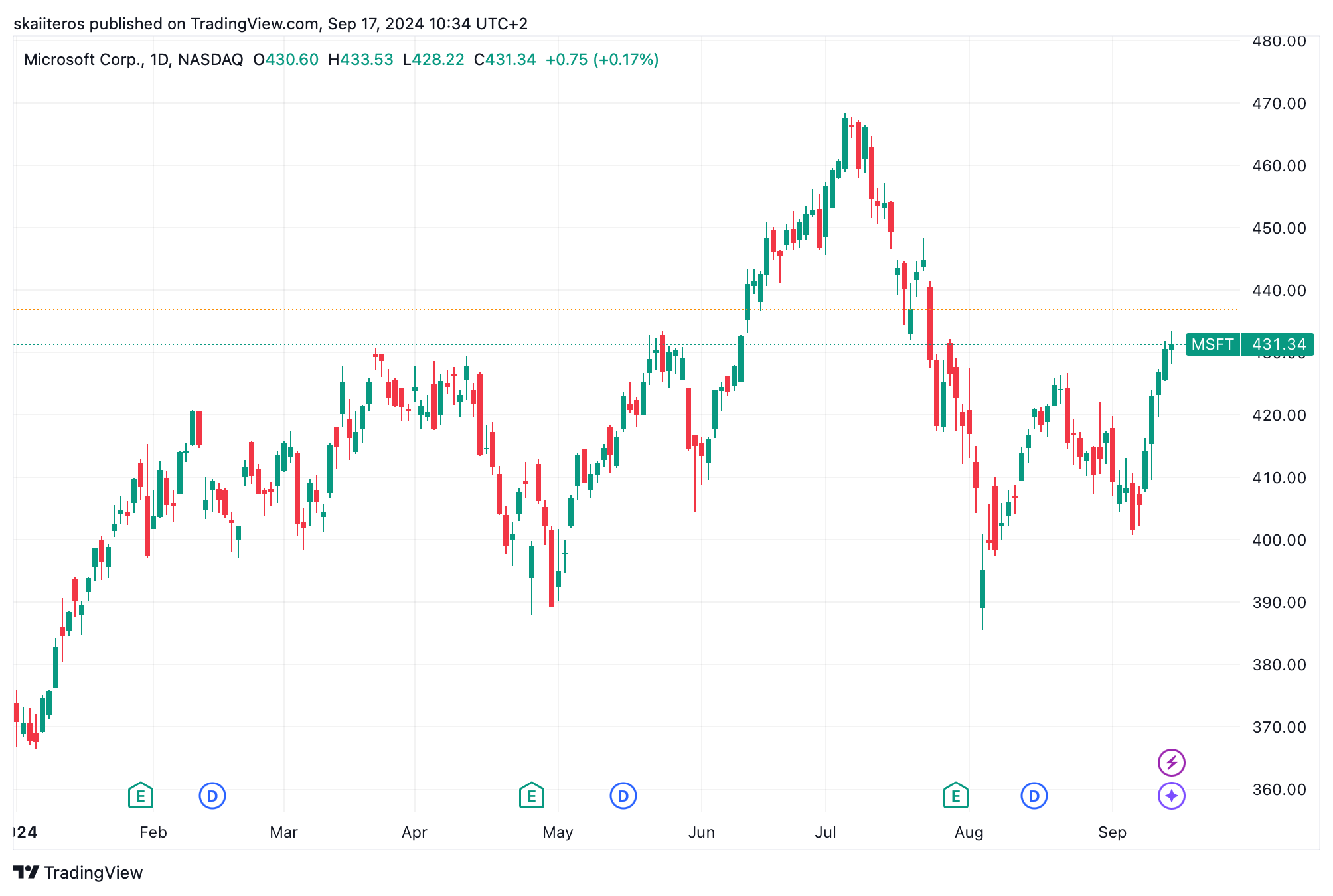1333x896 pixels.
Task: Click the earnings E marker in late July
Action: [x=955, y=795]
